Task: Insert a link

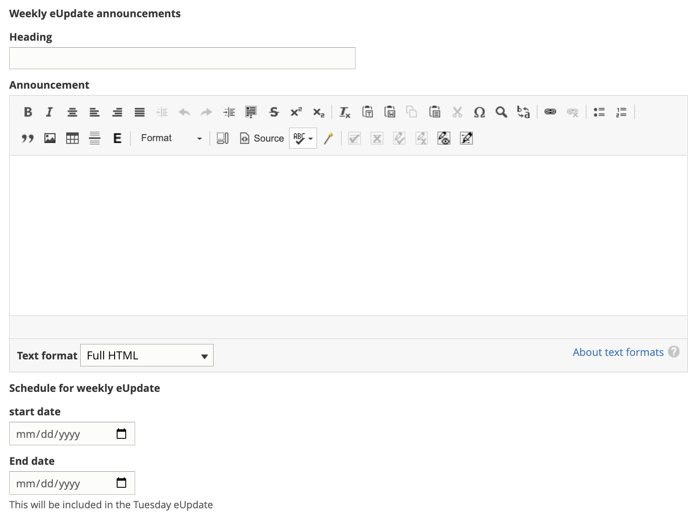Action: [550, 112]
